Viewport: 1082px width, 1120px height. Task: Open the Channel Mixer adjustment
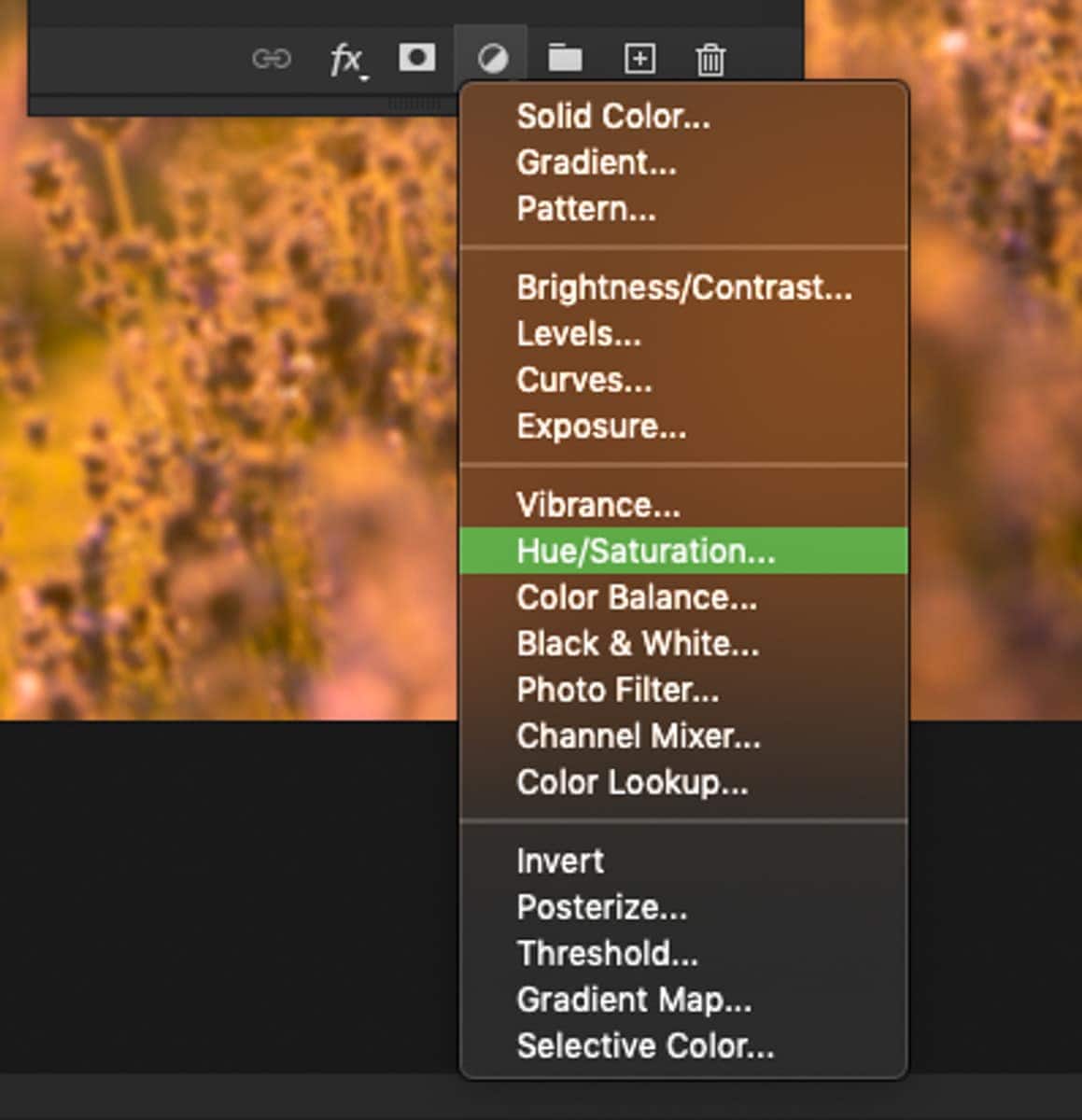coord(683,736)
